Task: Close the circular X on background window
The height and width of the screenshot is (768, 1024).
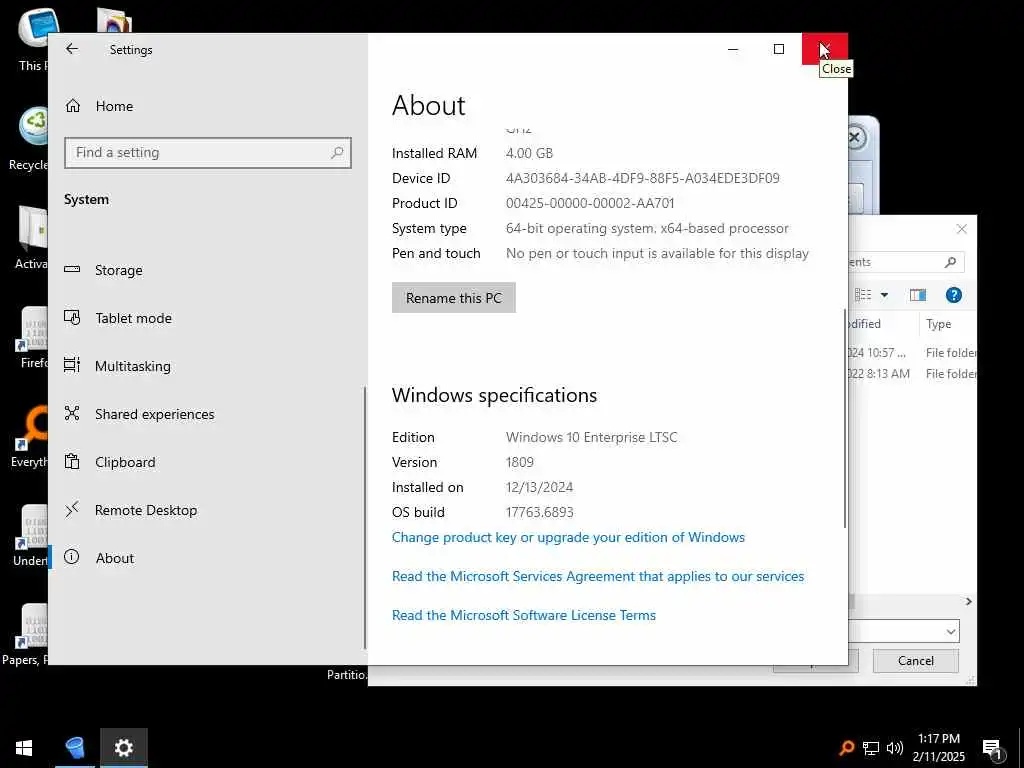Action: (x=854, y=138)
